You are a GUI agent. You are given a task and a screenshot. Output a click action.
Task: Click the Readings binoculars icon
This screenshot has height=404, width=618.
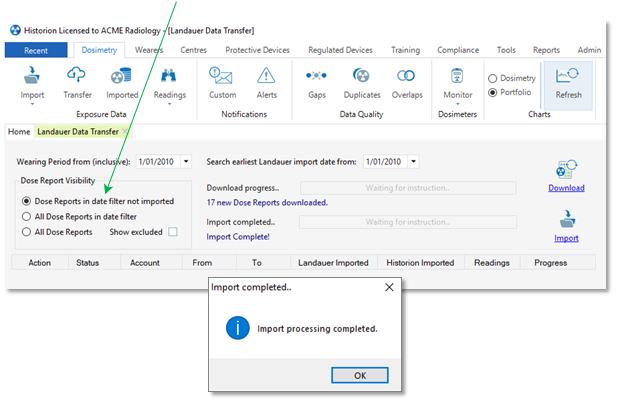pyautogui.click(x=169, y=75)
